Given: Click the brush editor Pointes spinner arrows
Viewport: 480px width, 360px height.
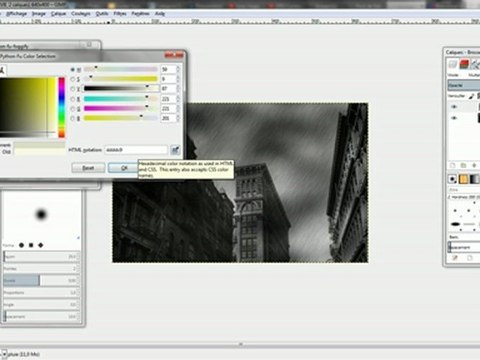Looking at the screenshot, I should [x=78, y=269].
